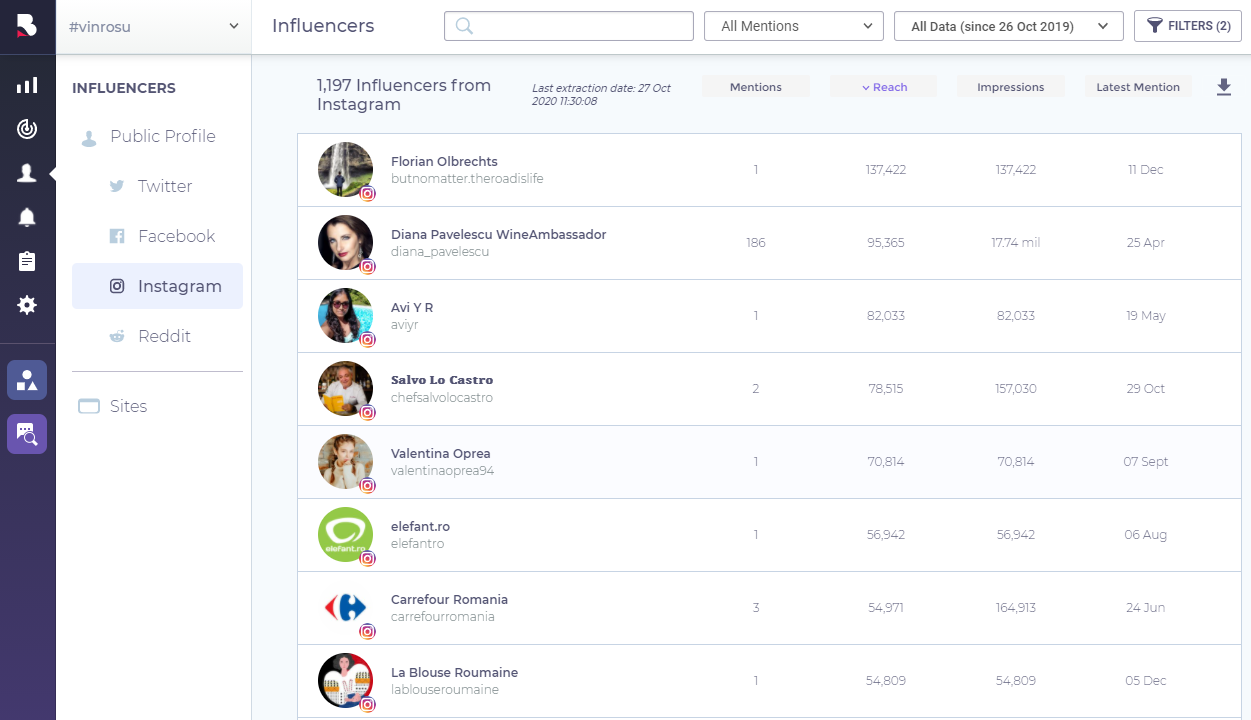This screenshot has width=1251, height=720.
Task: Select the influencers person icon in sidebar
Action: 27,173
